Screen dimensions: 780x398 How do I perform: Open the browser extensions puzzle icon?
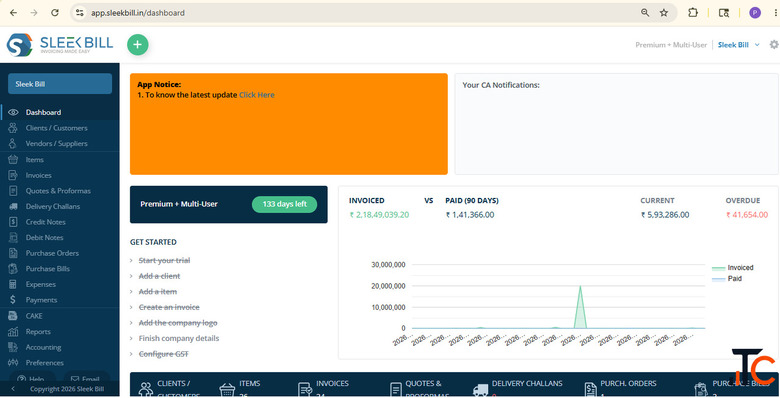tap(692, 13)
